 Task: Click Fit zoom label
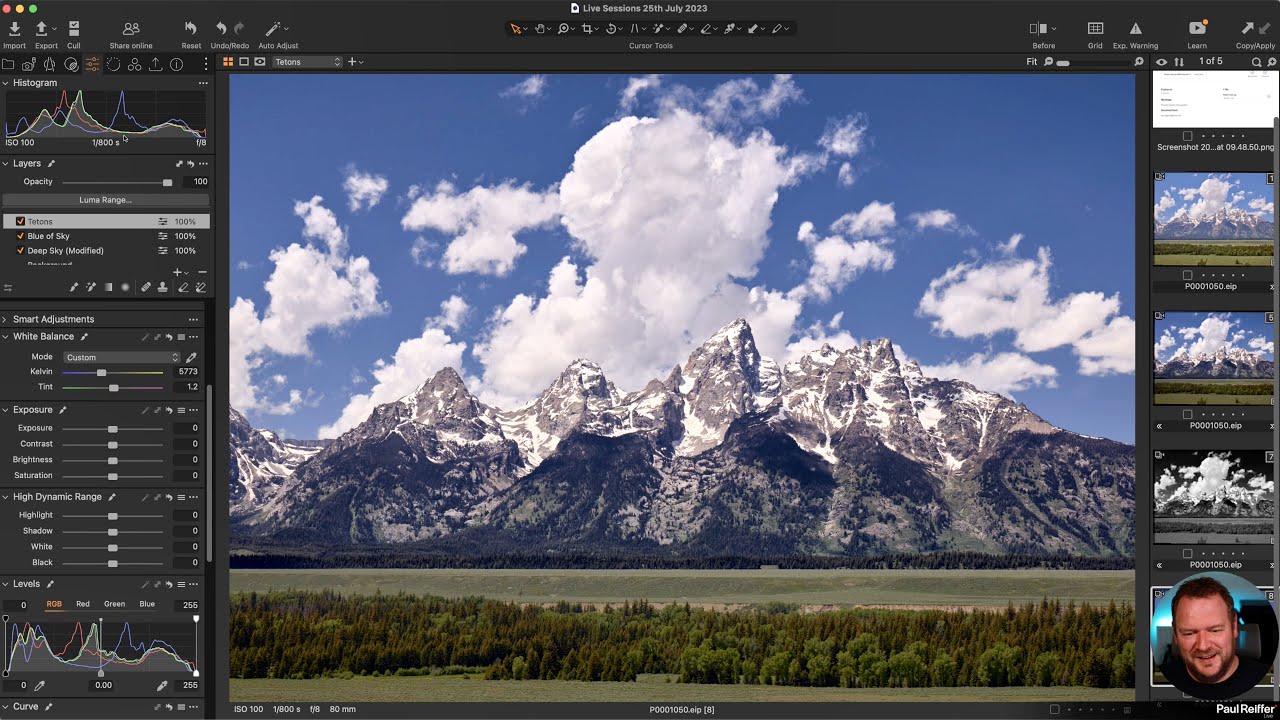tap(1031, 62)
